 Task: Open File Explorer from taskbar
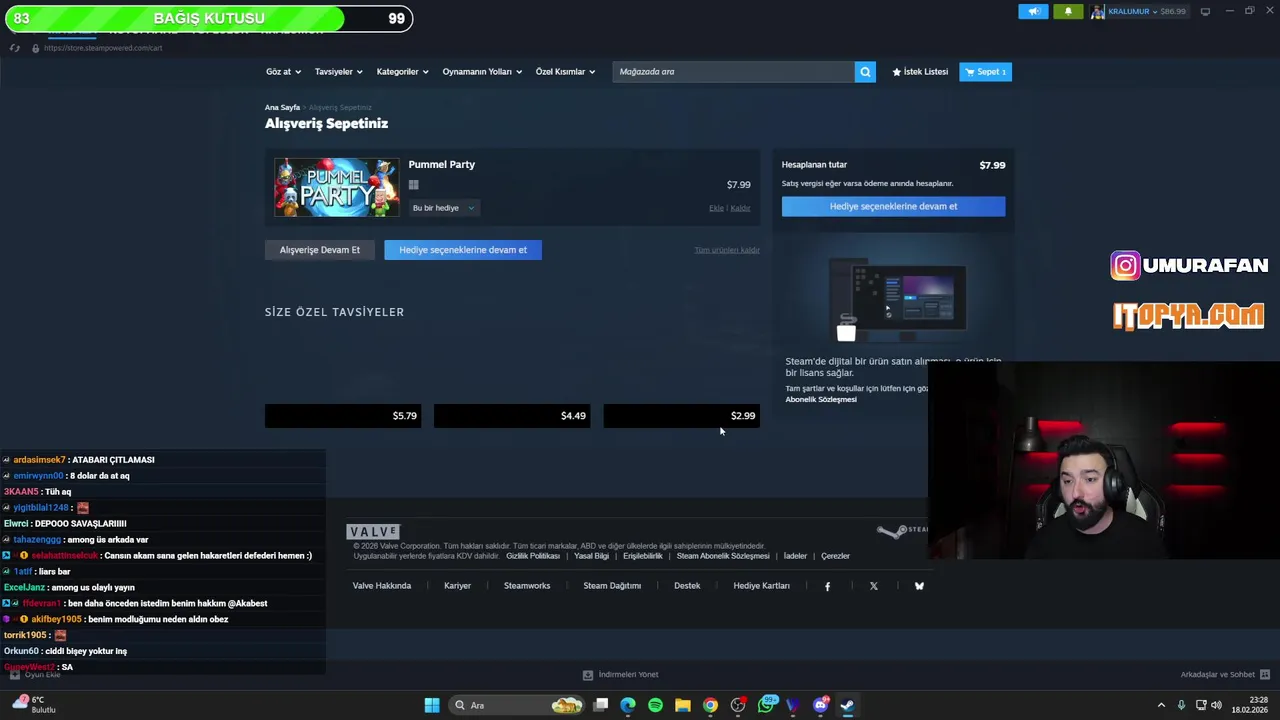pos(683,705)
